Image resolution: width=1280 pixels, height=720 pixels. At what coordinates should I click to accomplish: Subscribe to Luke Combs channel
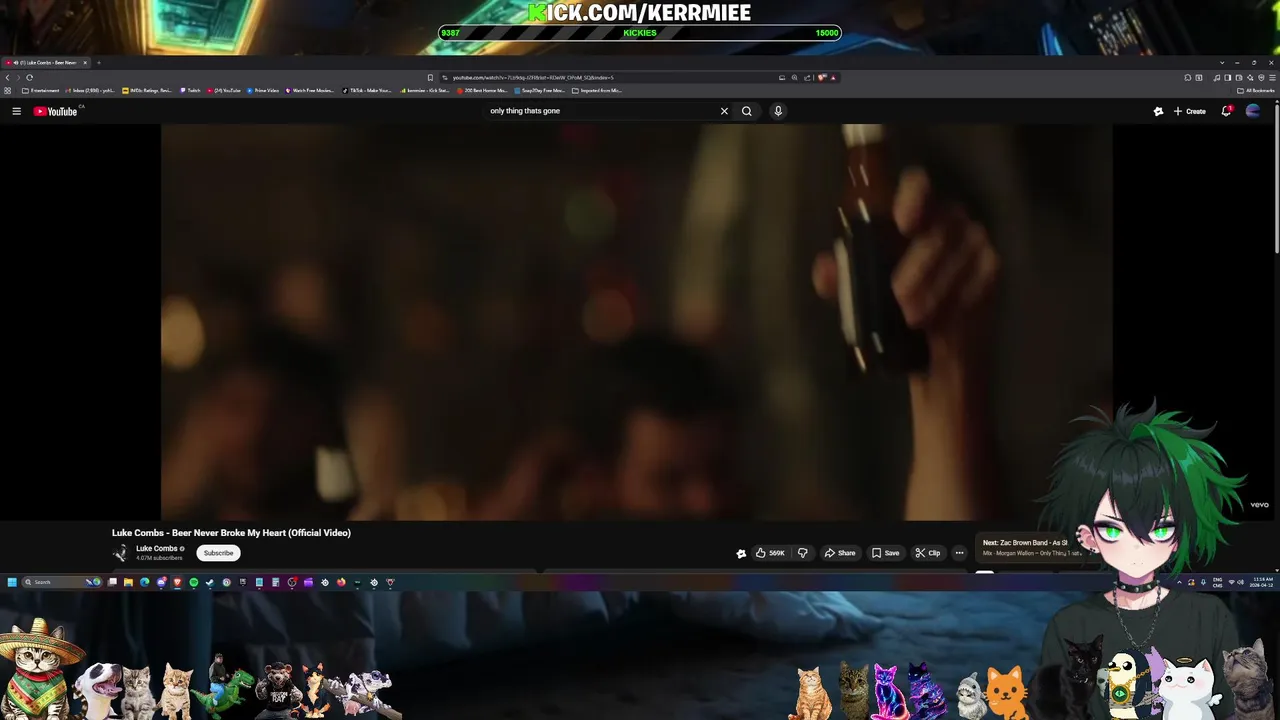click(x=218, y=553)
